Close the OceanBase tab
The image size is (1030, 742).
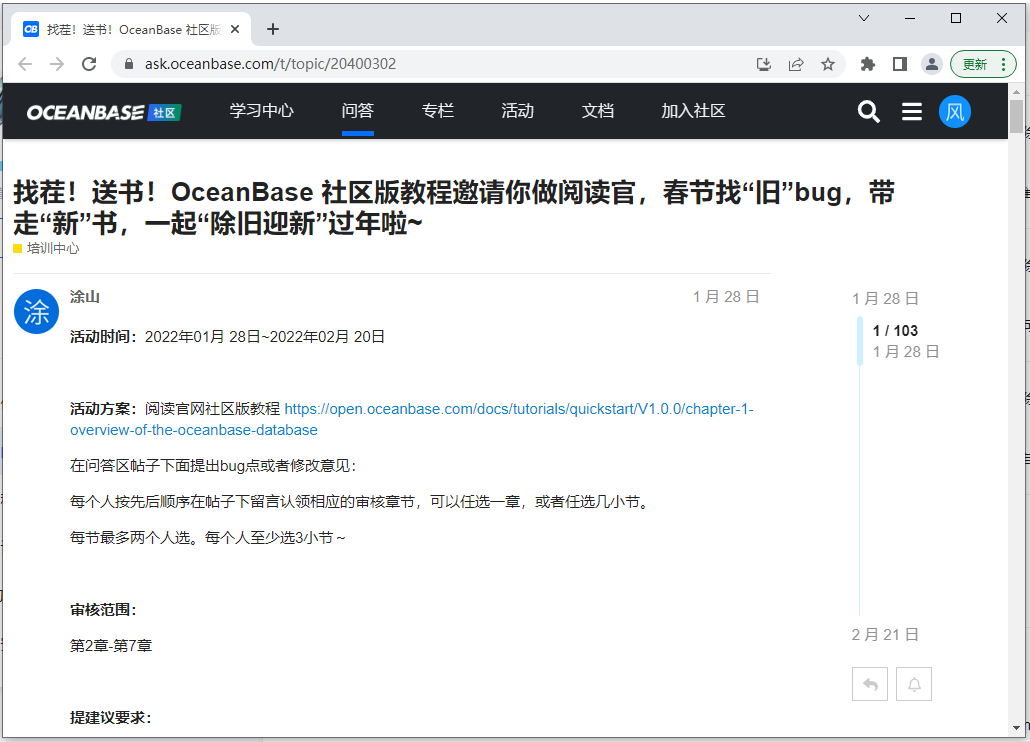click(x=235, y=29)
